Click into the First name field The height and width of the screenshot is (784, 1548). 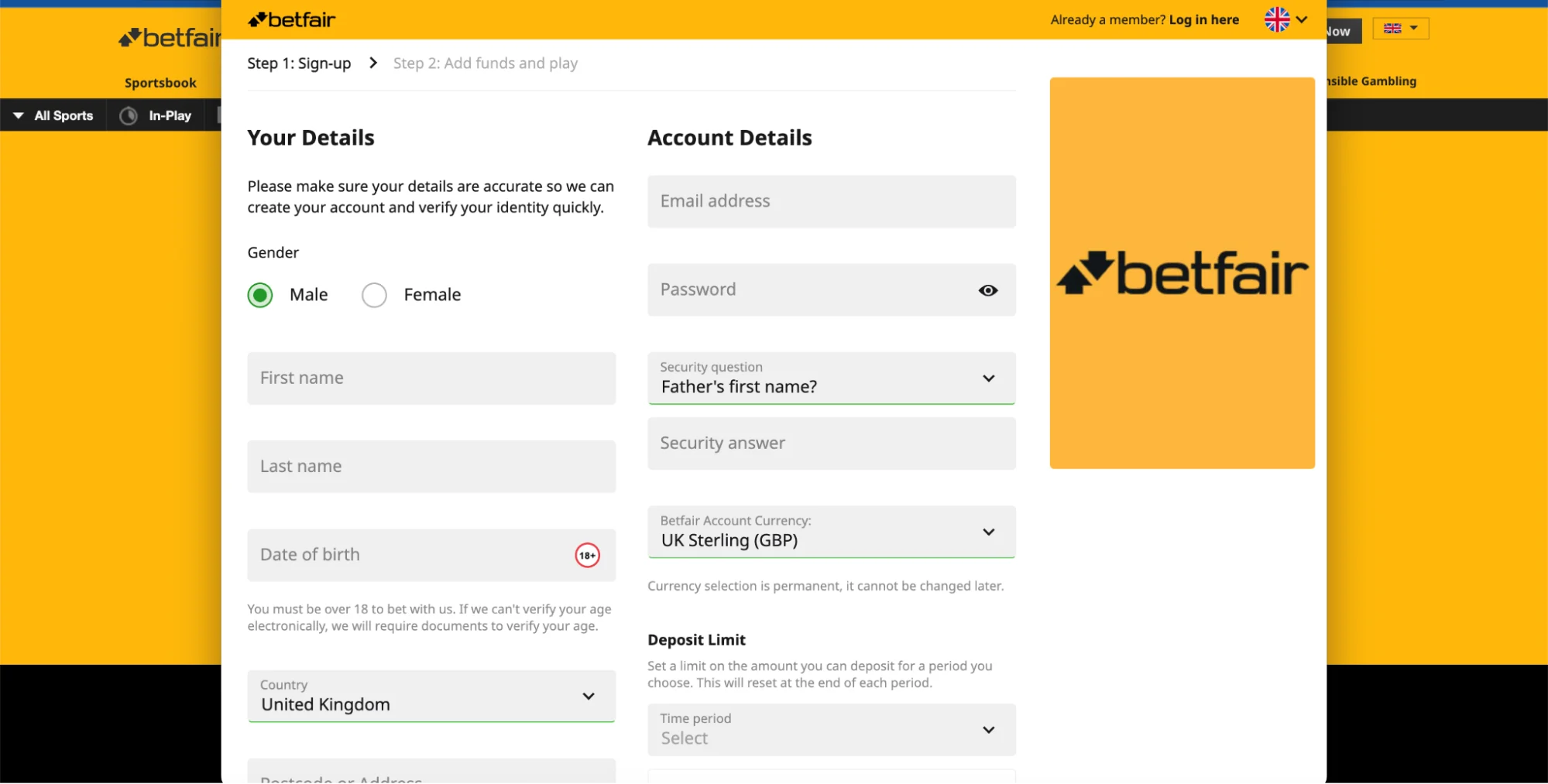(x=431, y=378)
